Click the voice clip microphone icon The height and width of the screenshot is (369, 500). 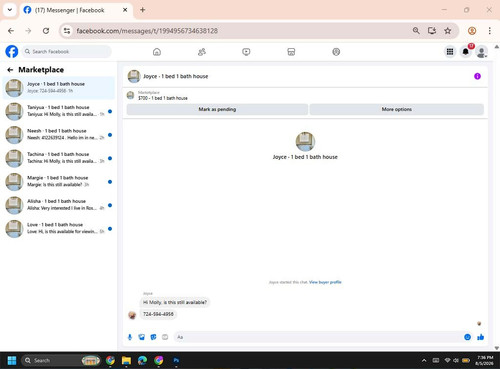pos(130,337)
